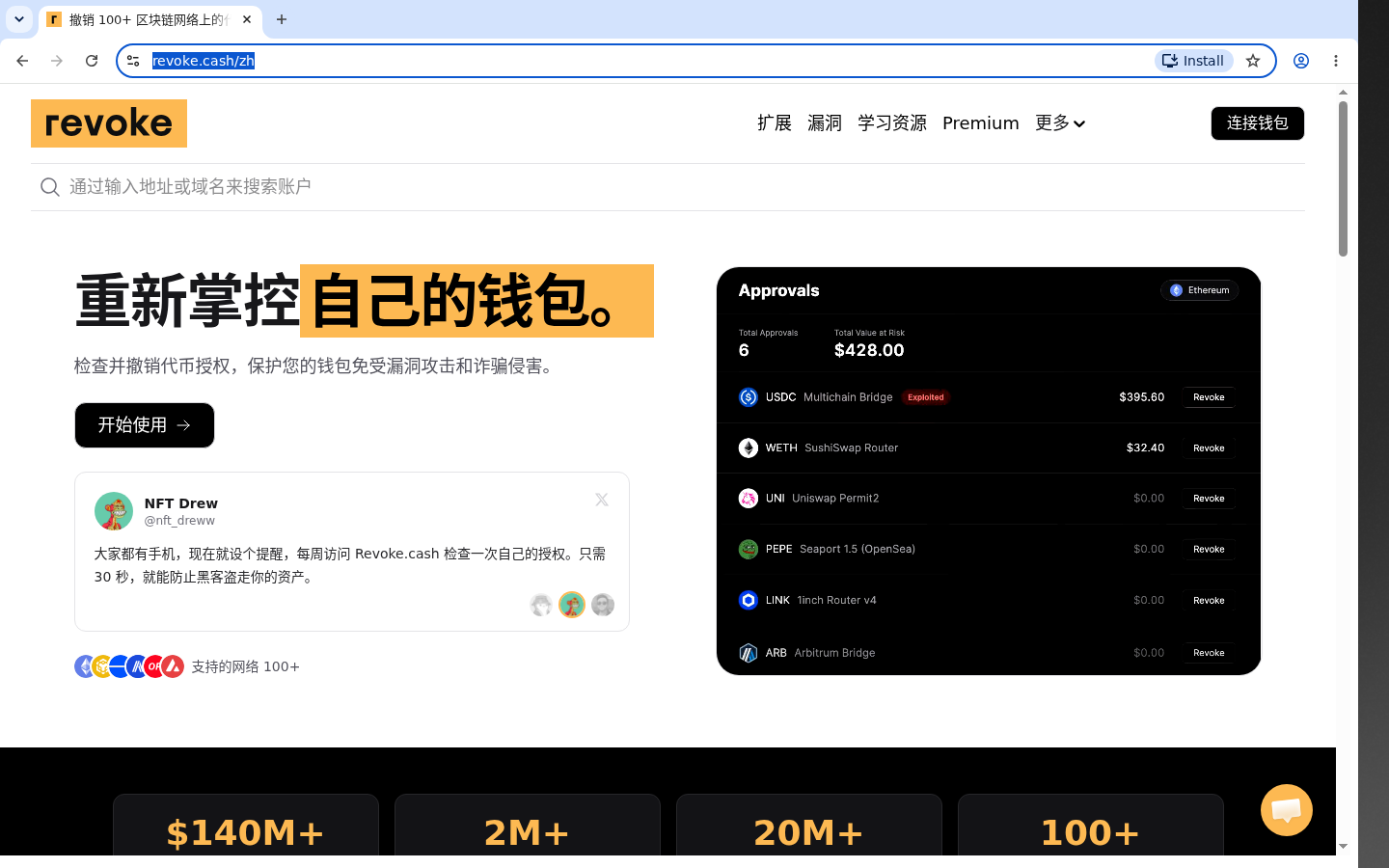Click the red Exploited badge
Image resolution: width=1389 pixels, height=868 pixels.
pyautogui.click(x=926, y=397)
